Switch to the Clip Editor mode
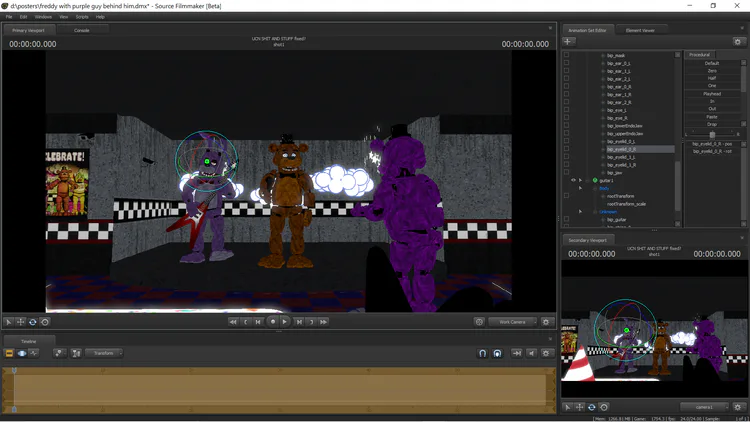This screenshot has width=750, height=422. point(9,353)
